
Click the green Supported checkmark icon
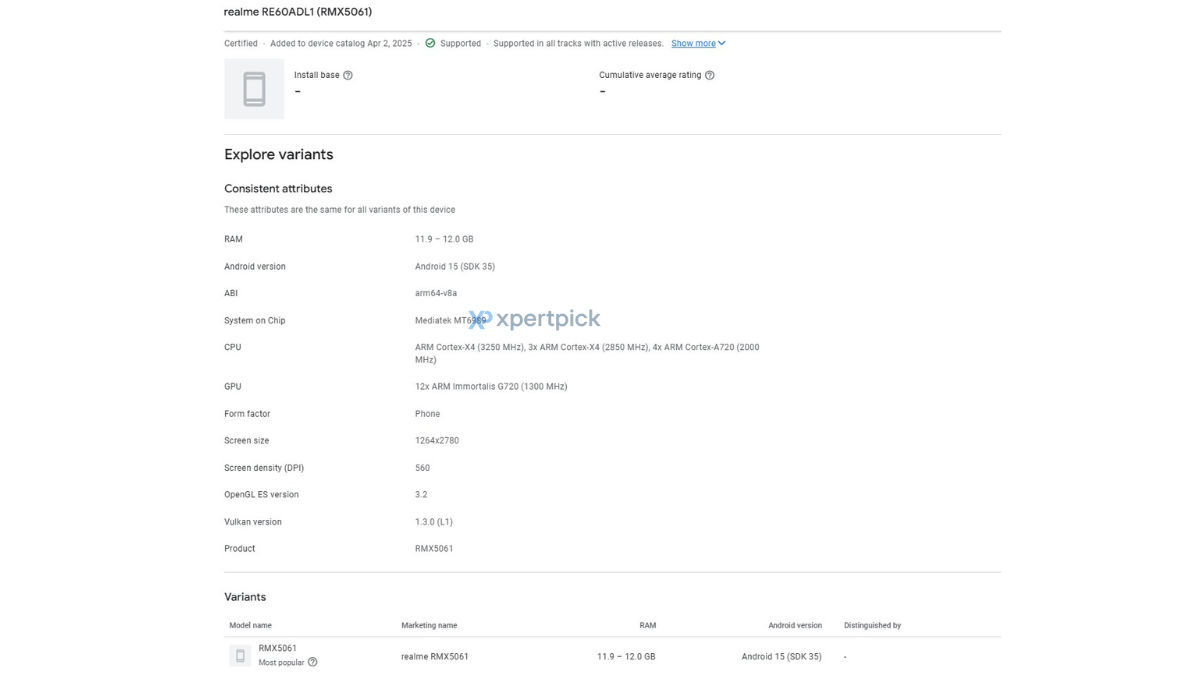430,43
